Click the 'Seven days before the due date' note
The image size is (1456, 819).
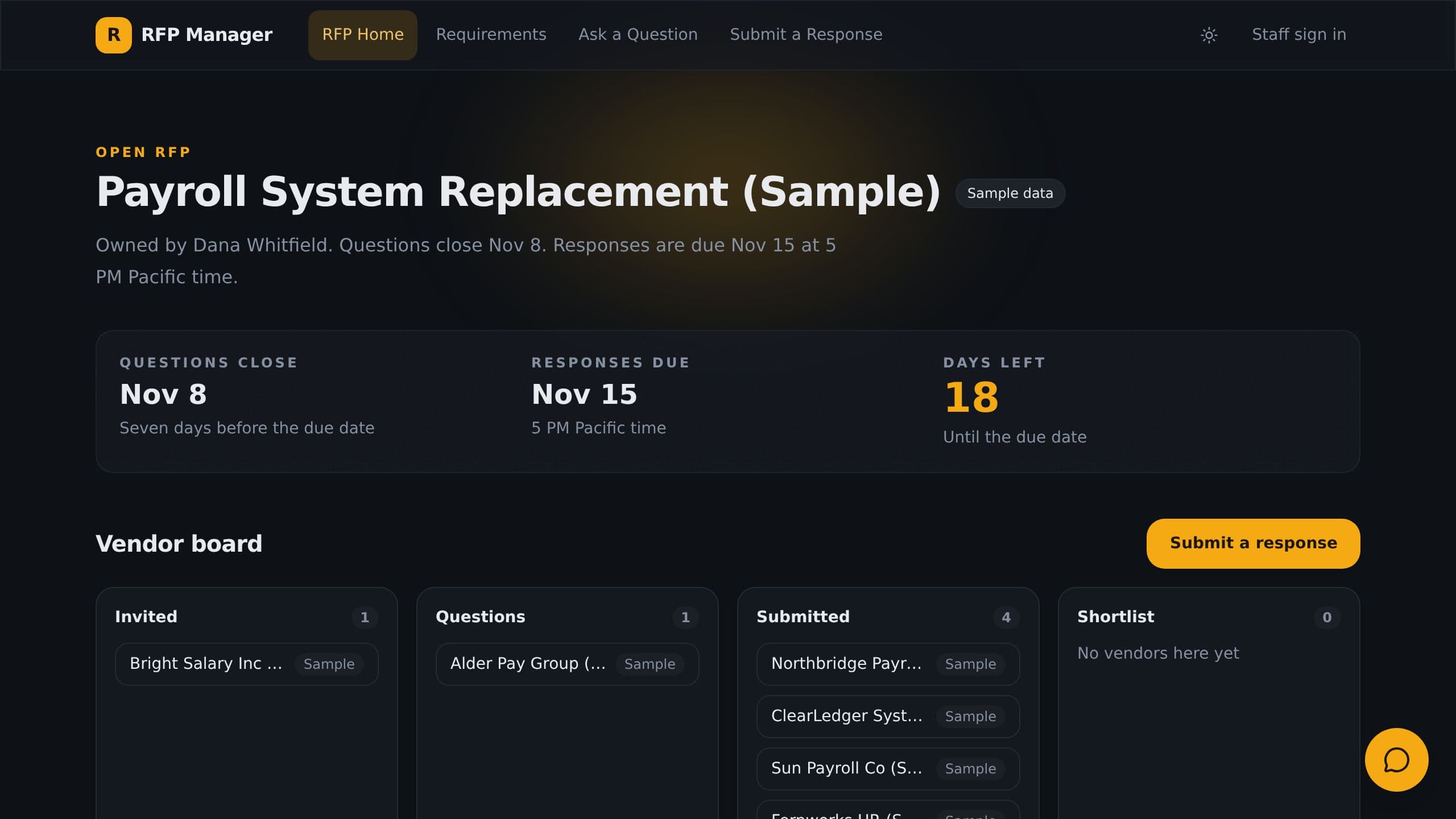tap(247, 428)
